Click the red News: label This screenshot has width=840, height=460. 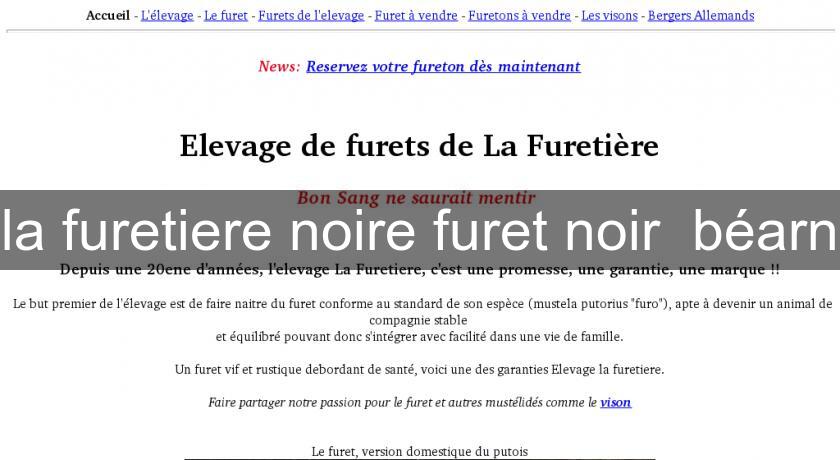tap(279, 66)
